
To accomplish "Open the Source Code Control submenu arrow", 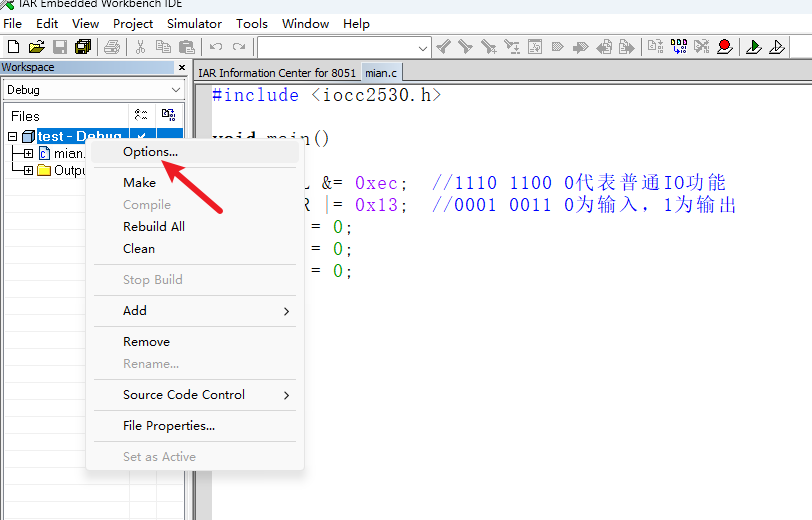I will click(286, 395).
